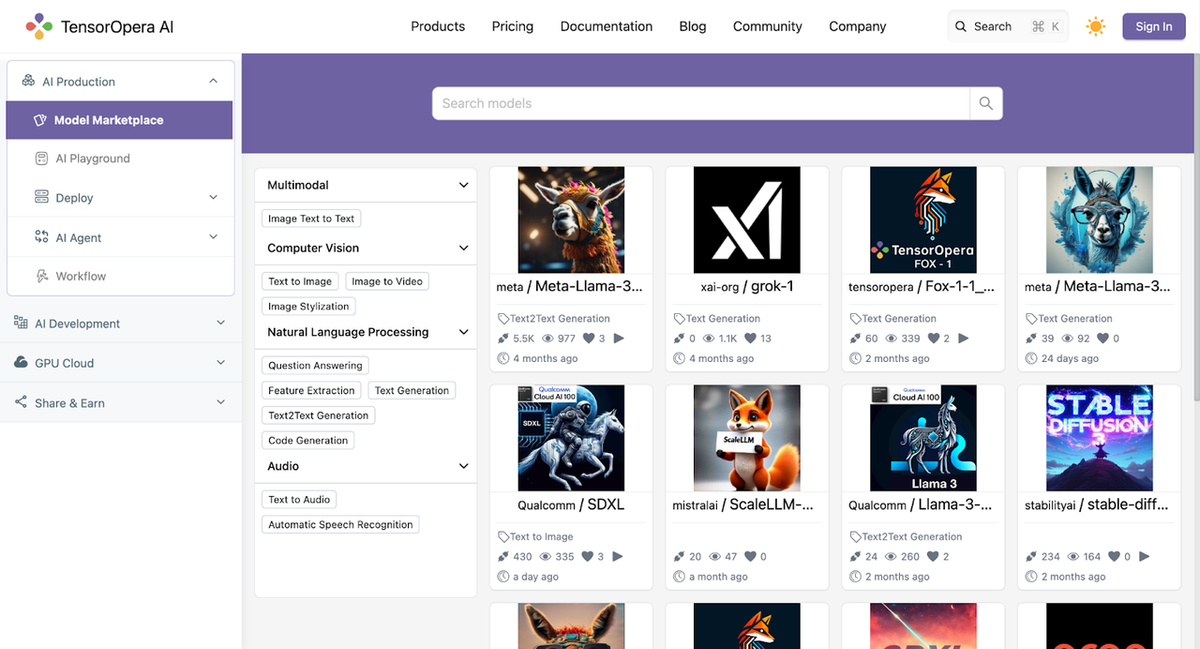Open Documentation from the top navigation

(x=606, y=26)
